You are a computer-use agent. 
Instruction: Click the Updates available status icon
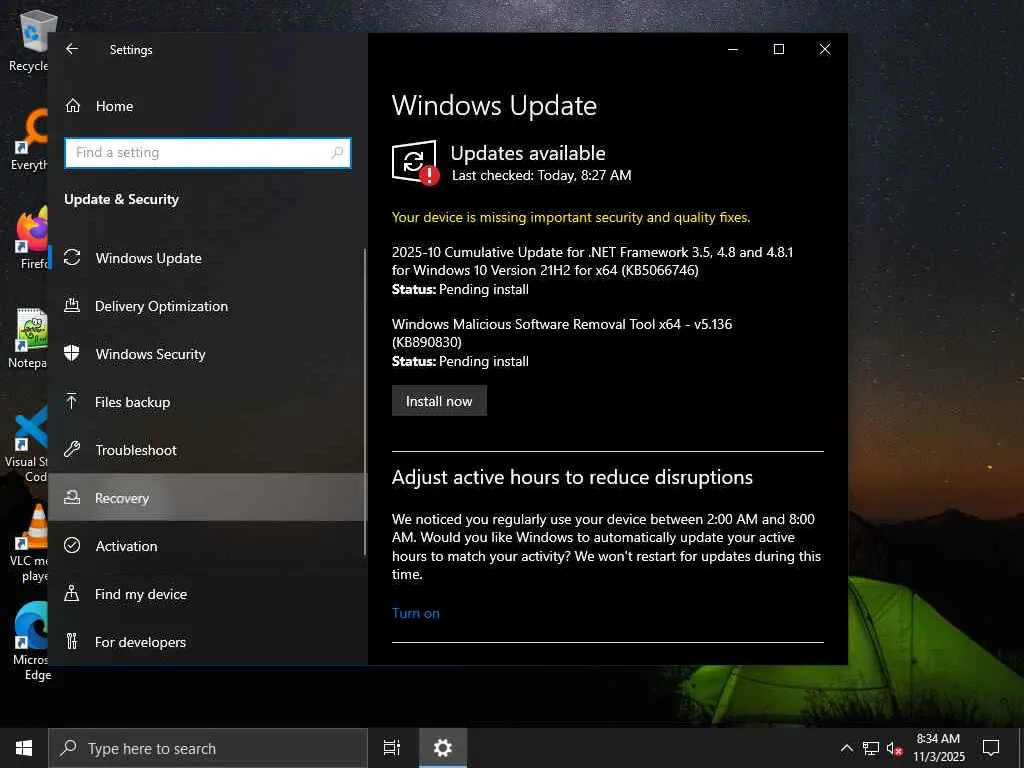pos(415,162)
